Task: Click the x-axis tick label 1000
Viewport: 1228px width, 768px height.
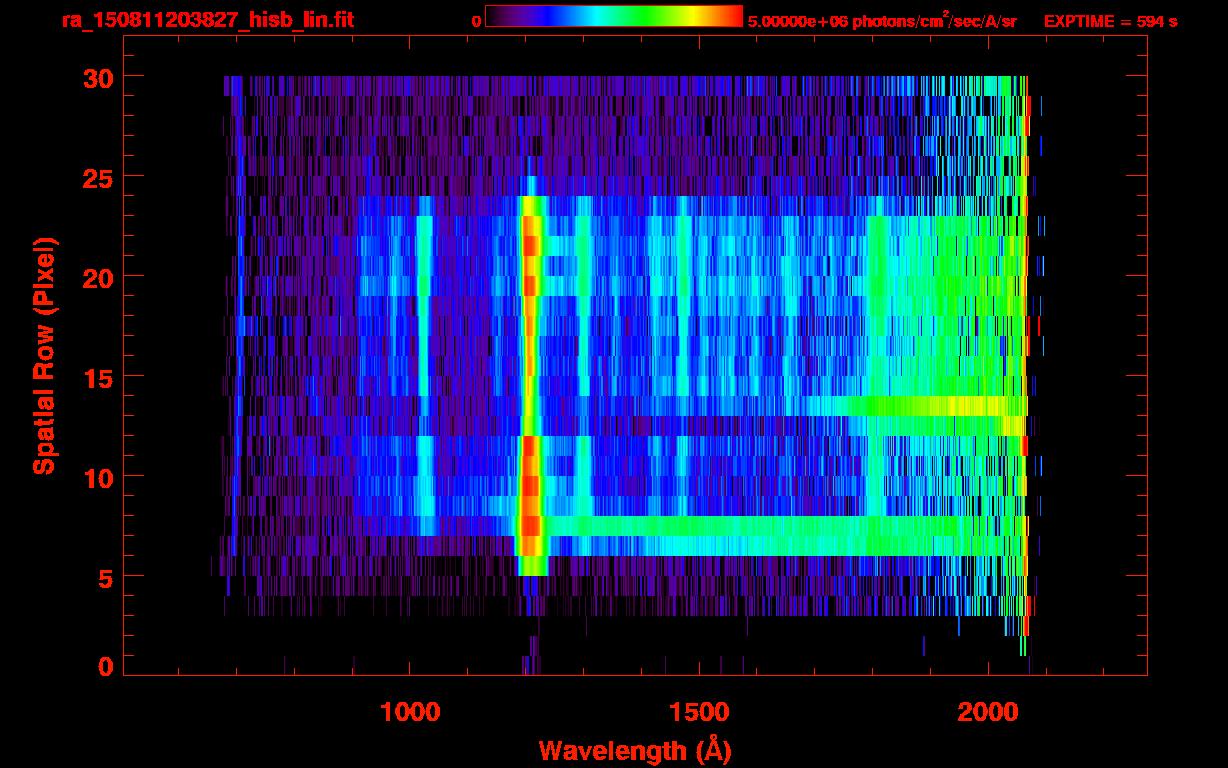Action: 410,712
